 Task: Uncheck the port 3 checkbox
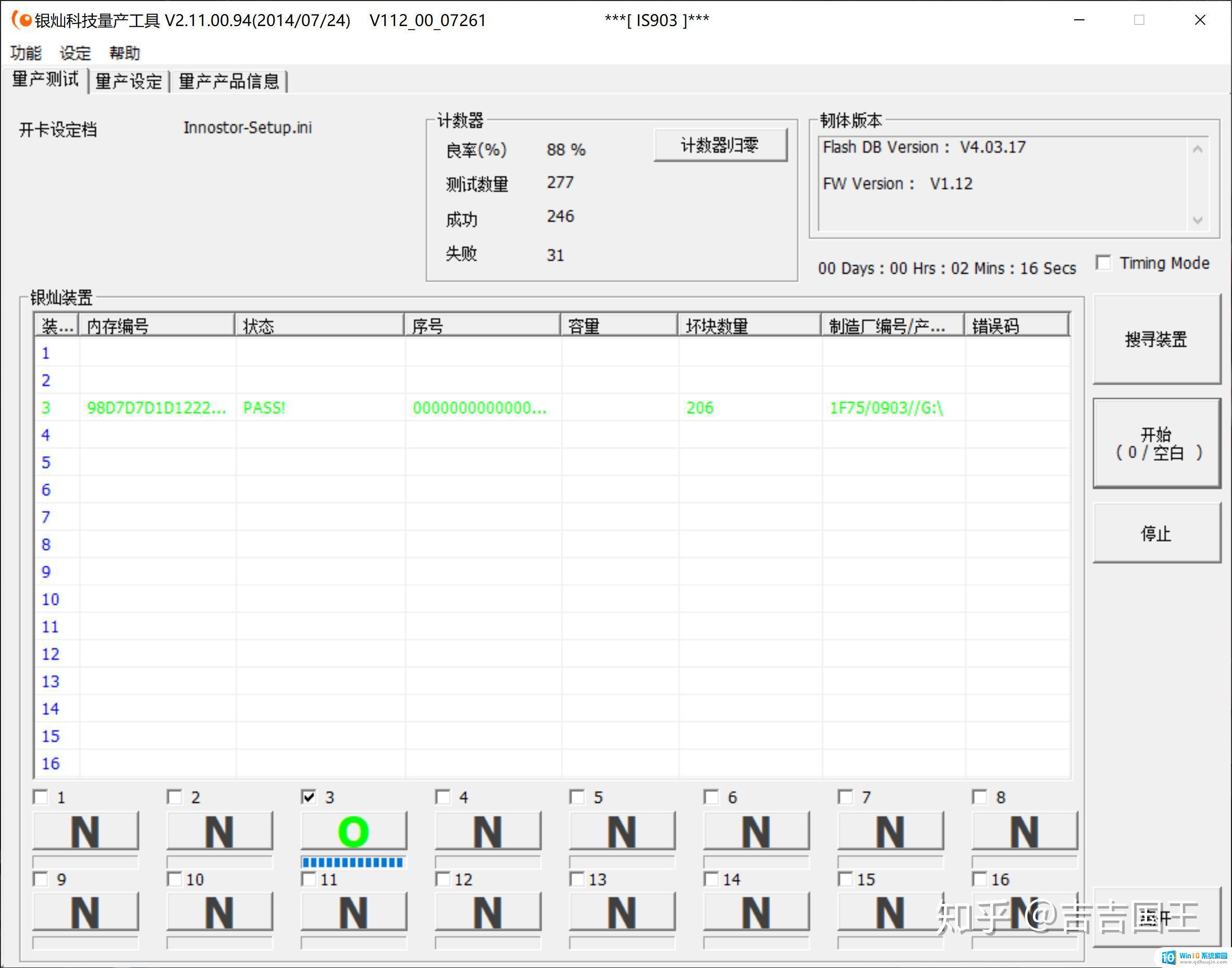click(x=310, y=798)
